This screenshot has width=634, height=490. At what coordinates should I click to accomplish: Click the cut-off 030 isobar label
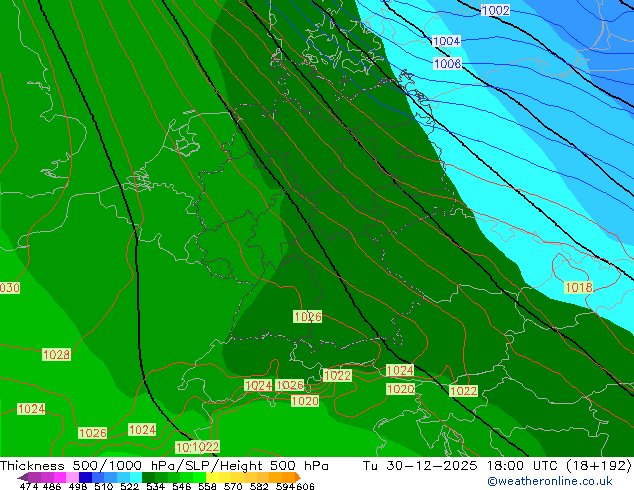10,288
